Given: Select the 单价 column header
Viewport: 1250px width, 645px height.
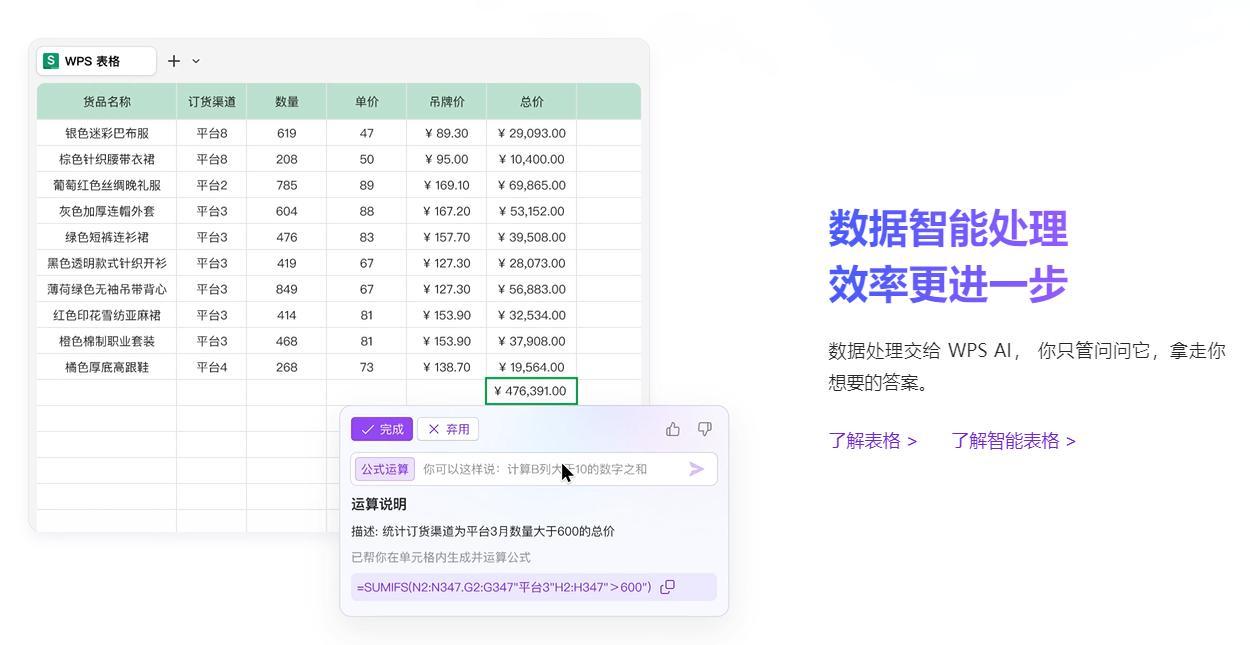Looking at the screenshot, I should 367,102.
